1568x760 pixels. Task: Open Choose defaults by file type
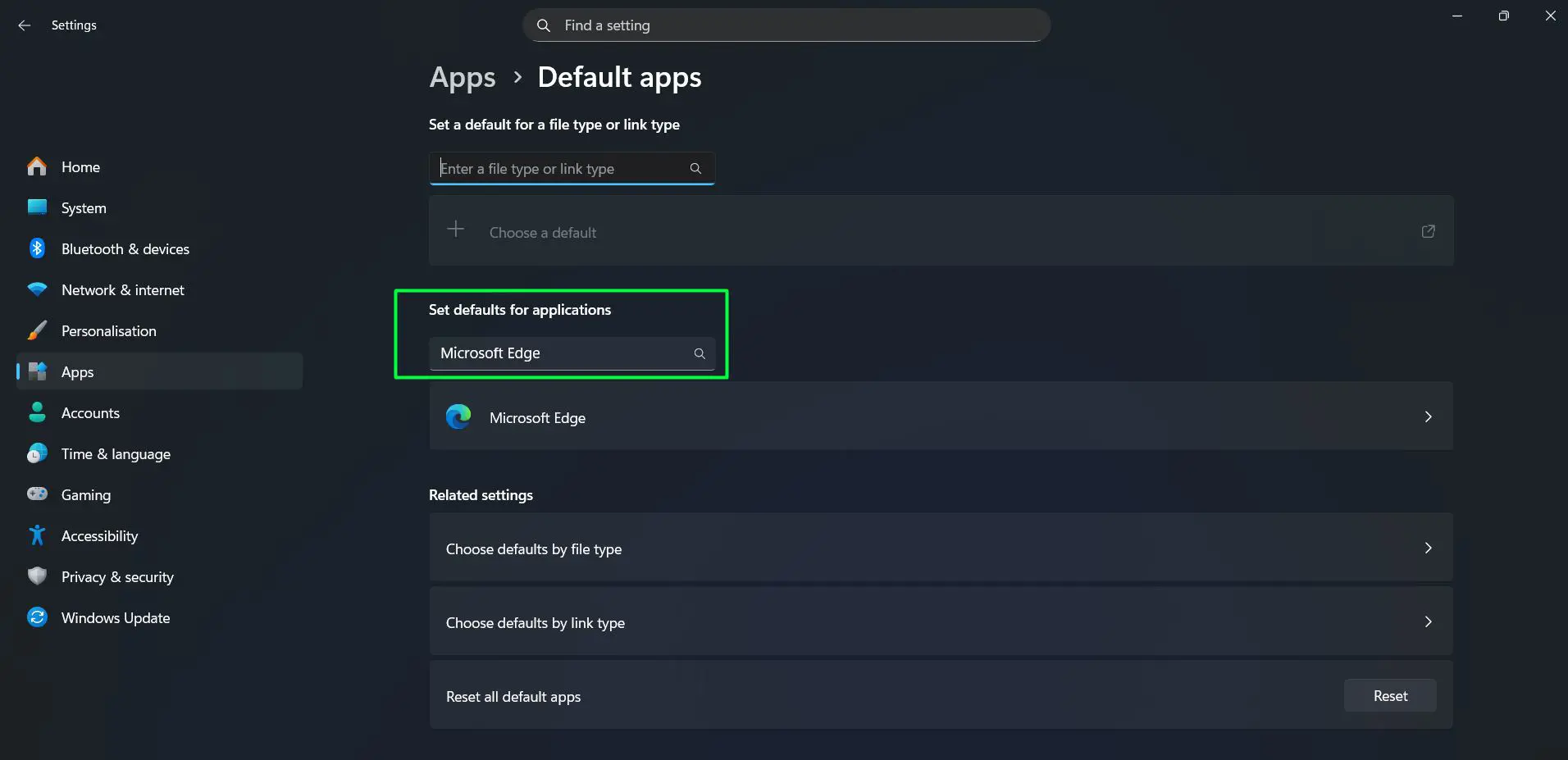tap(941, 548)
